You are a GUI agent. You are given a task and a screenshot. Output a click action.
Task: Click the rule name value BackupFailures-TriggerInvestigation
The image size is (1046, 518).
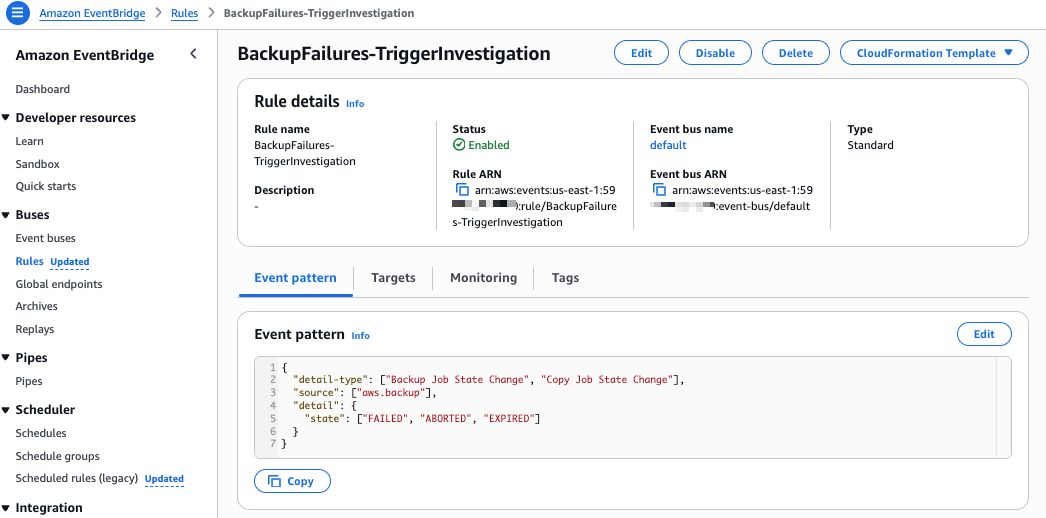[x=305, y=153]
